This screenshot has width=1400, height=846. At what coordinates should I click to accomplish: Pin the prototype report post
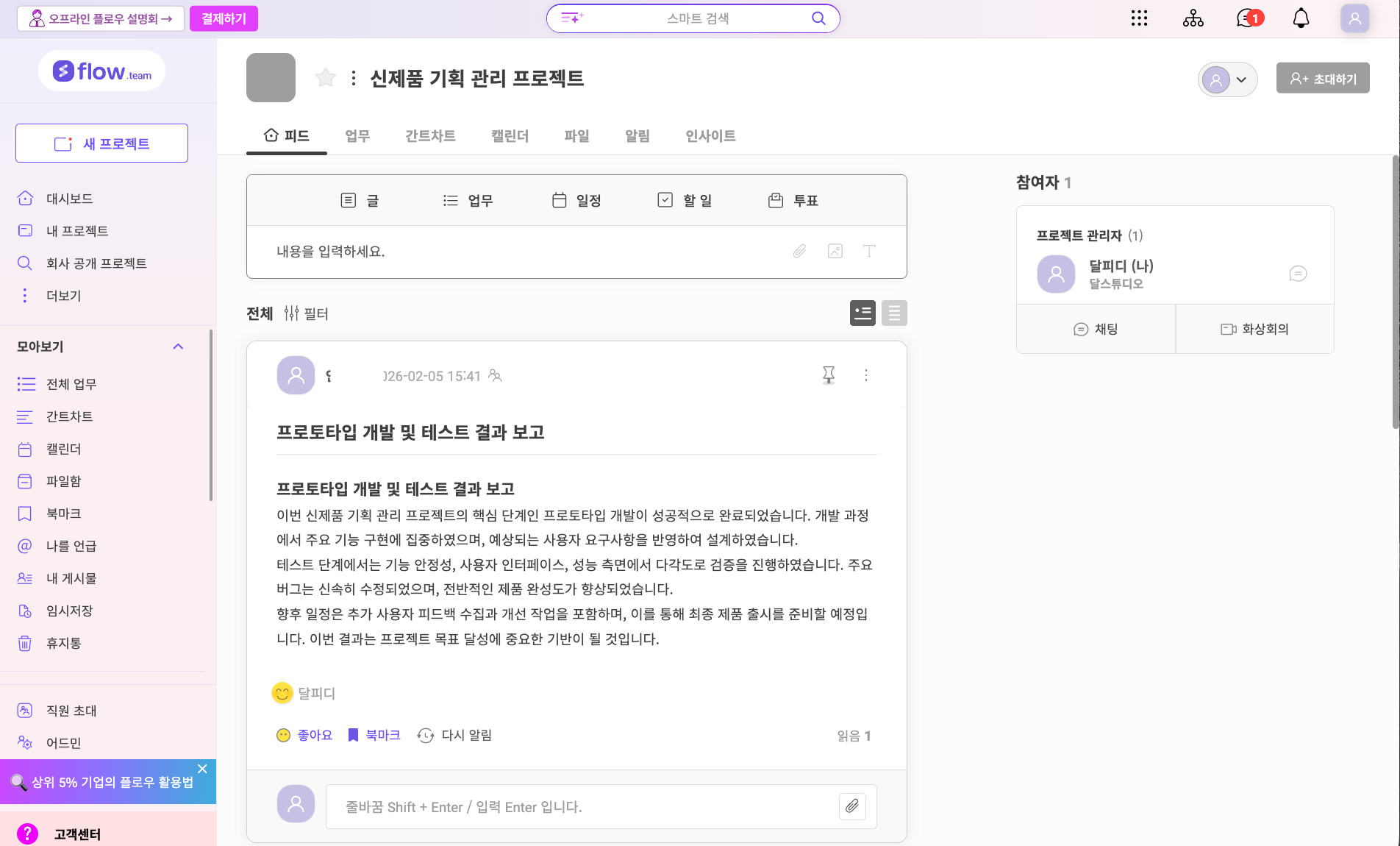[x=829, y=375]
